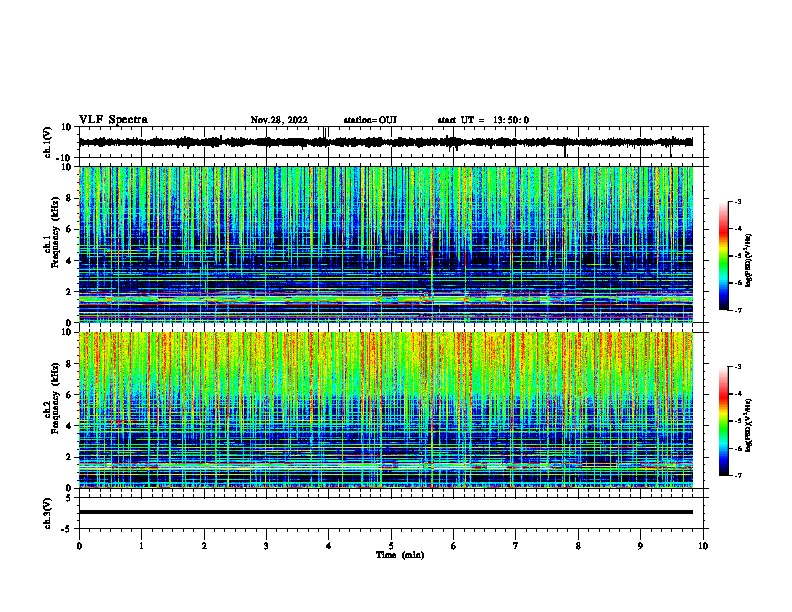Click time axis tick label "1"

tap(141, 546)
